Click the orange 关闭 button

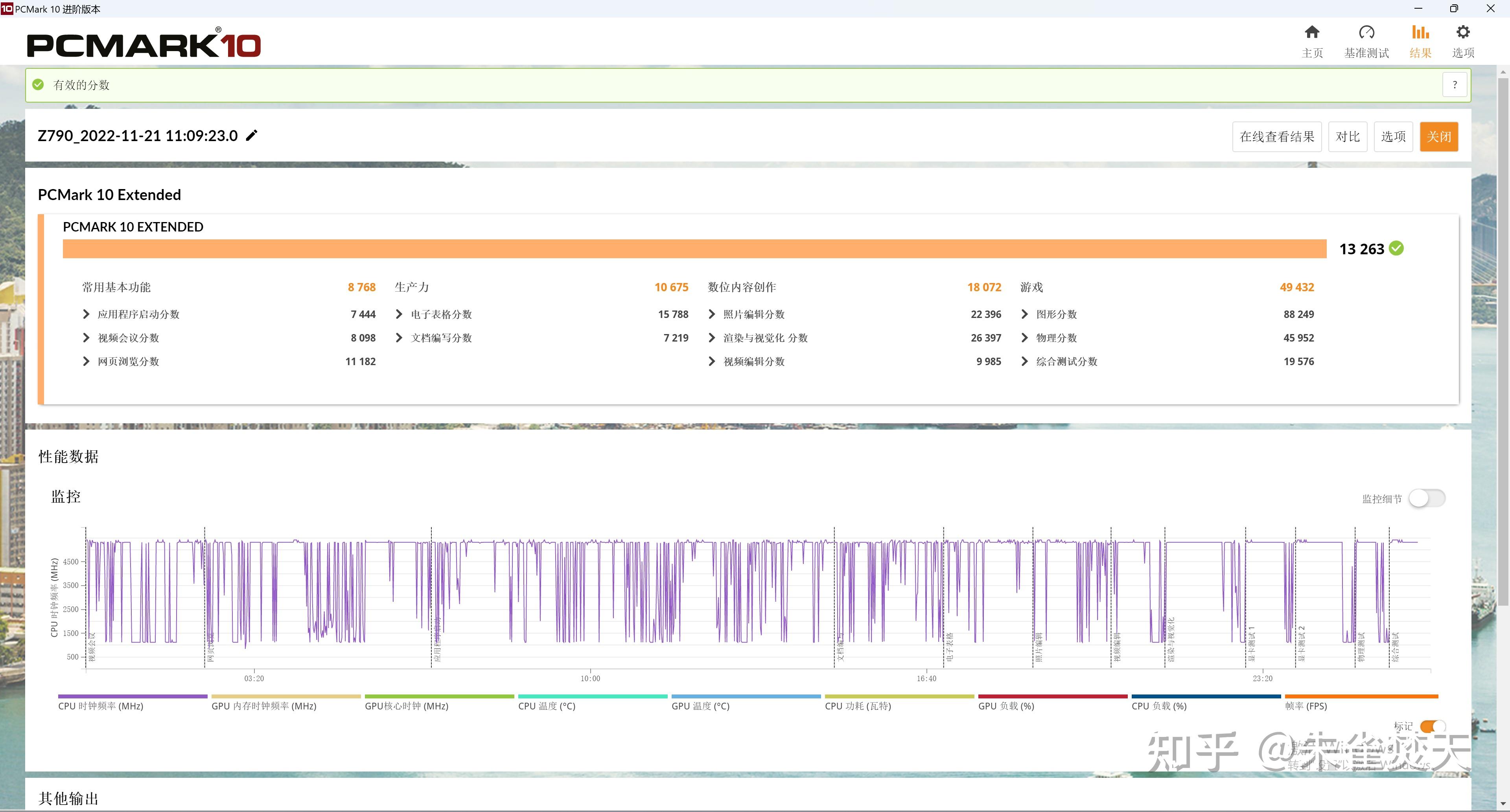[1438, 137]
